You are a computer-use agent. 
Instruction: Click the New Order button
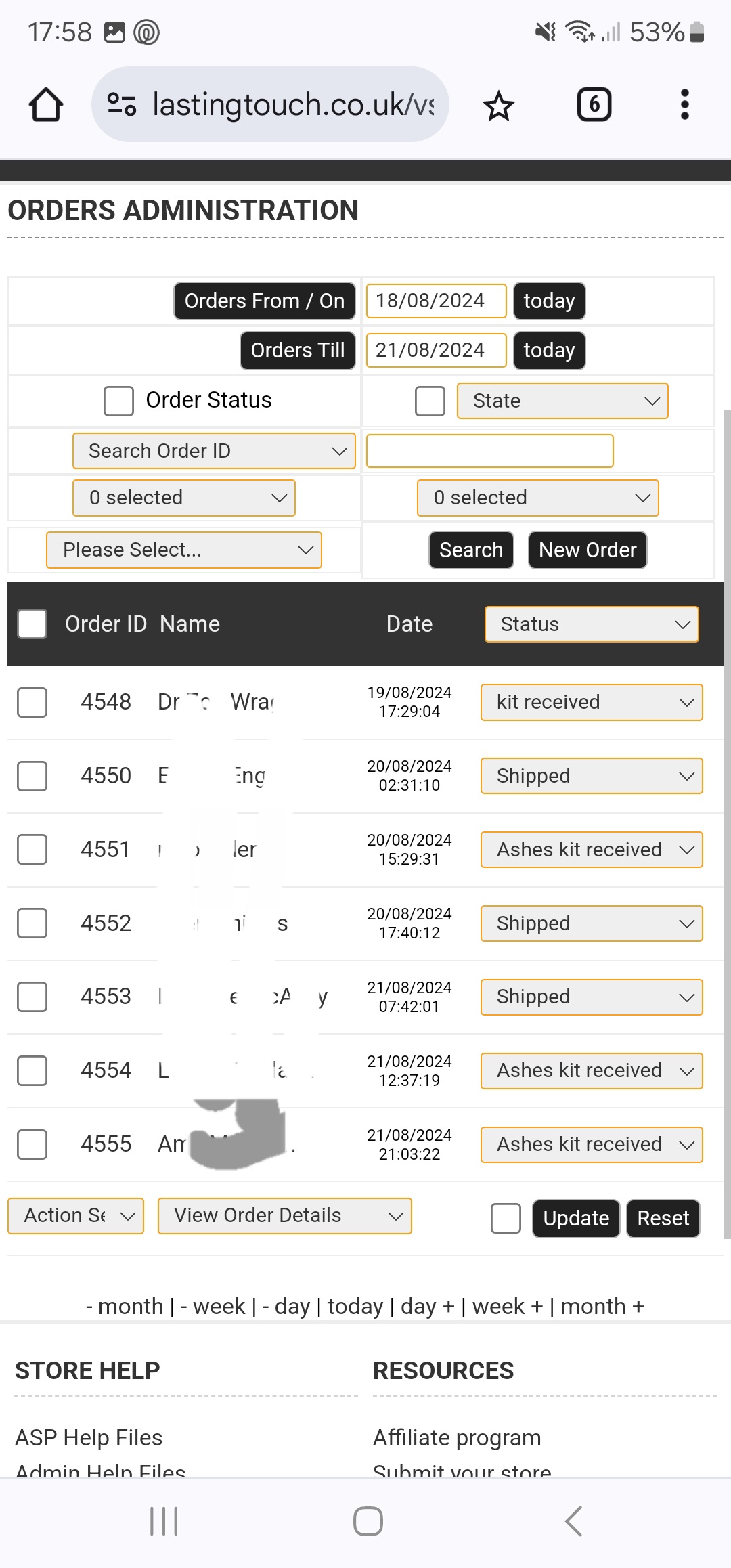point(588,550)
